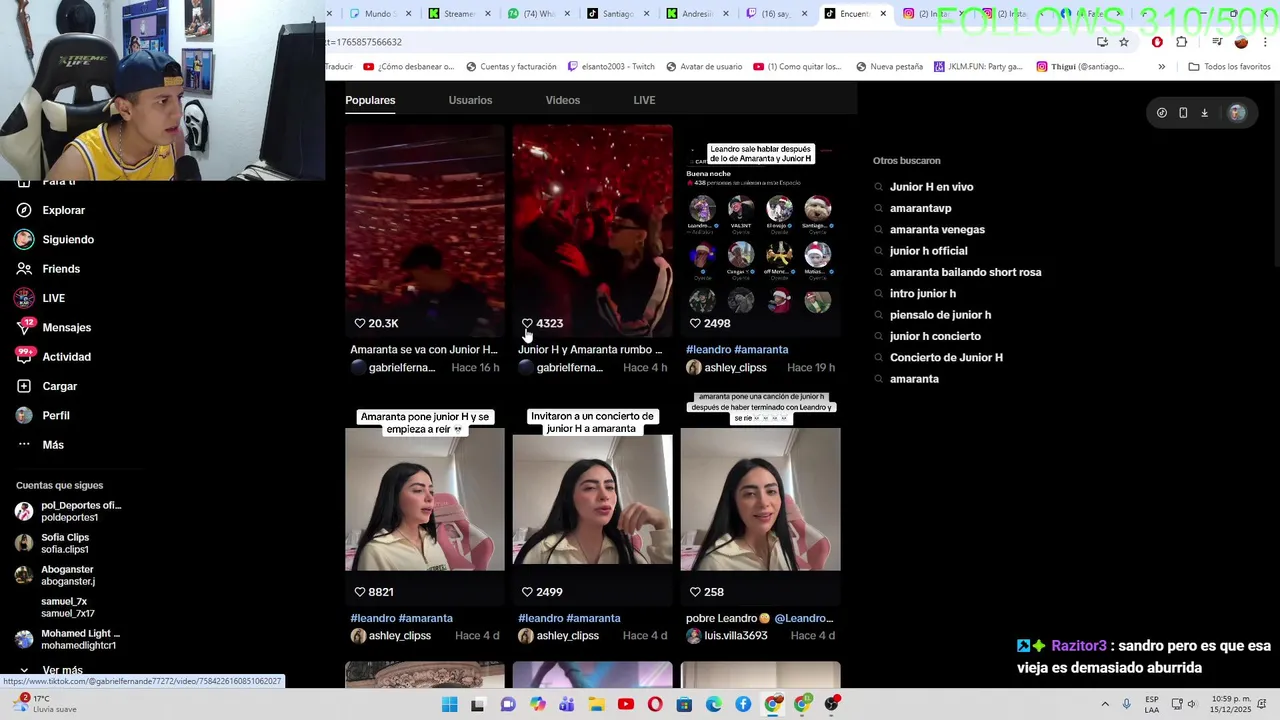
Task: Open video 'pobre Leandro' by luis.villa3693
Action: 761,500
